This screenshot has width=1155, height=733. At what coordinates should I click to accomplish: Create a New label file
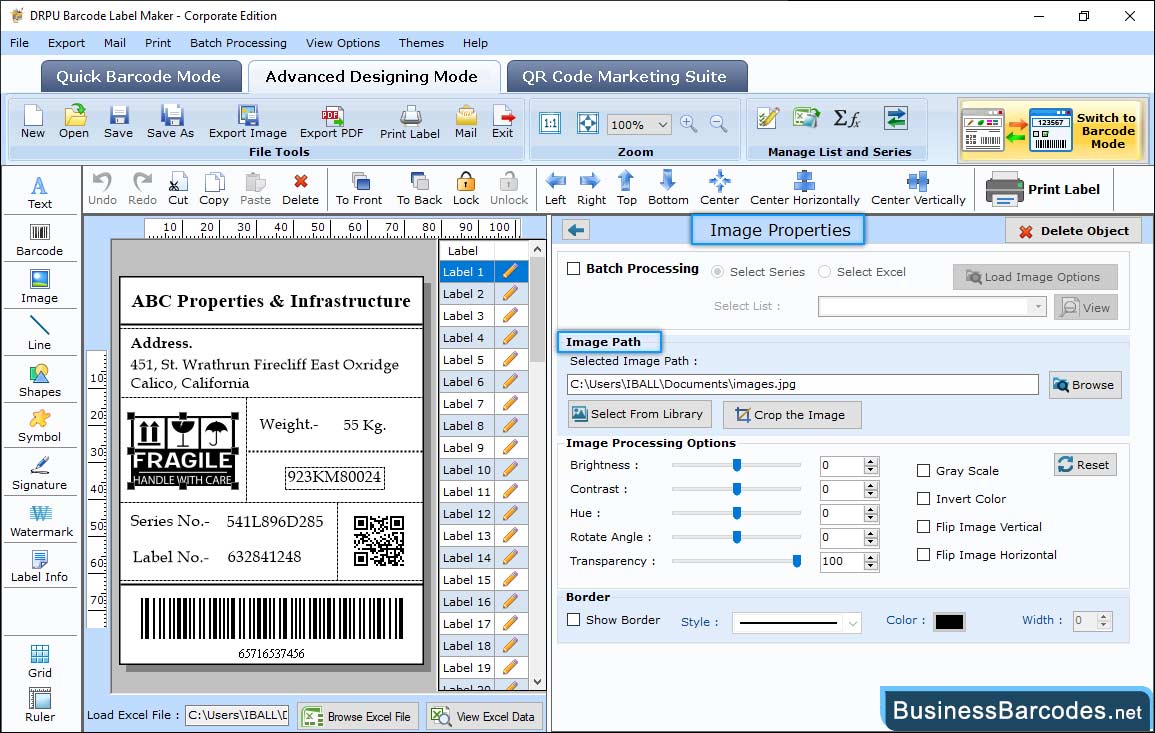[32, 122]
